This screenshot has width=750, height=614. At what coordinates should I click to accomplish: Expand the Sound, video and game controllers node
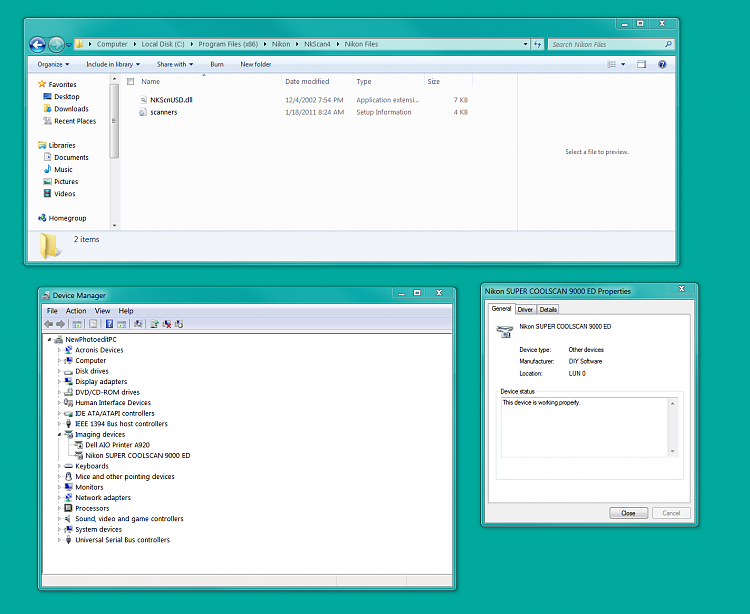59,519
